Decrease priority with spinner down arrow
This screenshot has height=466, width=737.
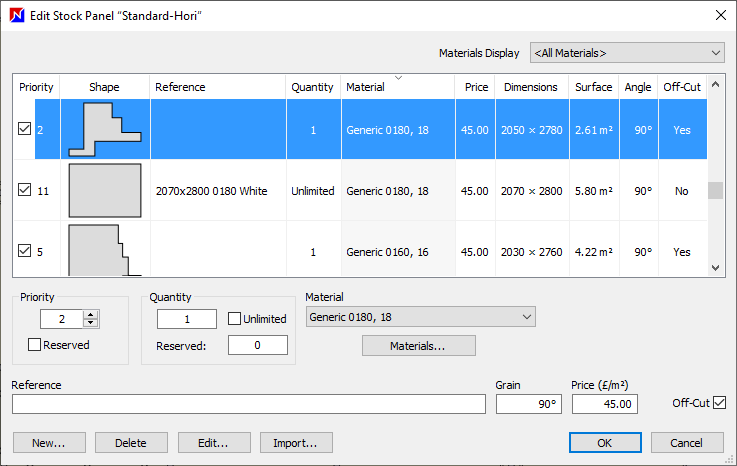pos(90,323)
